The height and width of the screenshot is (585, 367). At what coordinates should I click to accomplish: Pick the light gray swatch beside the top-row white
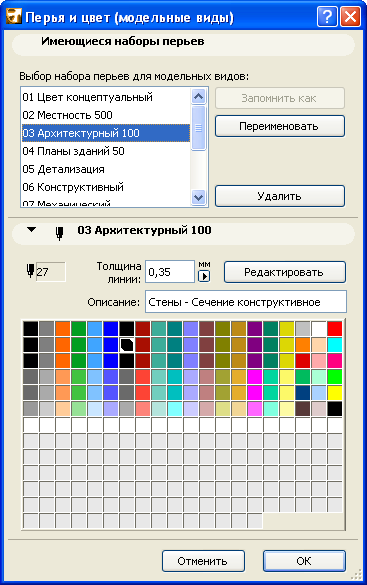coord(303,329)
